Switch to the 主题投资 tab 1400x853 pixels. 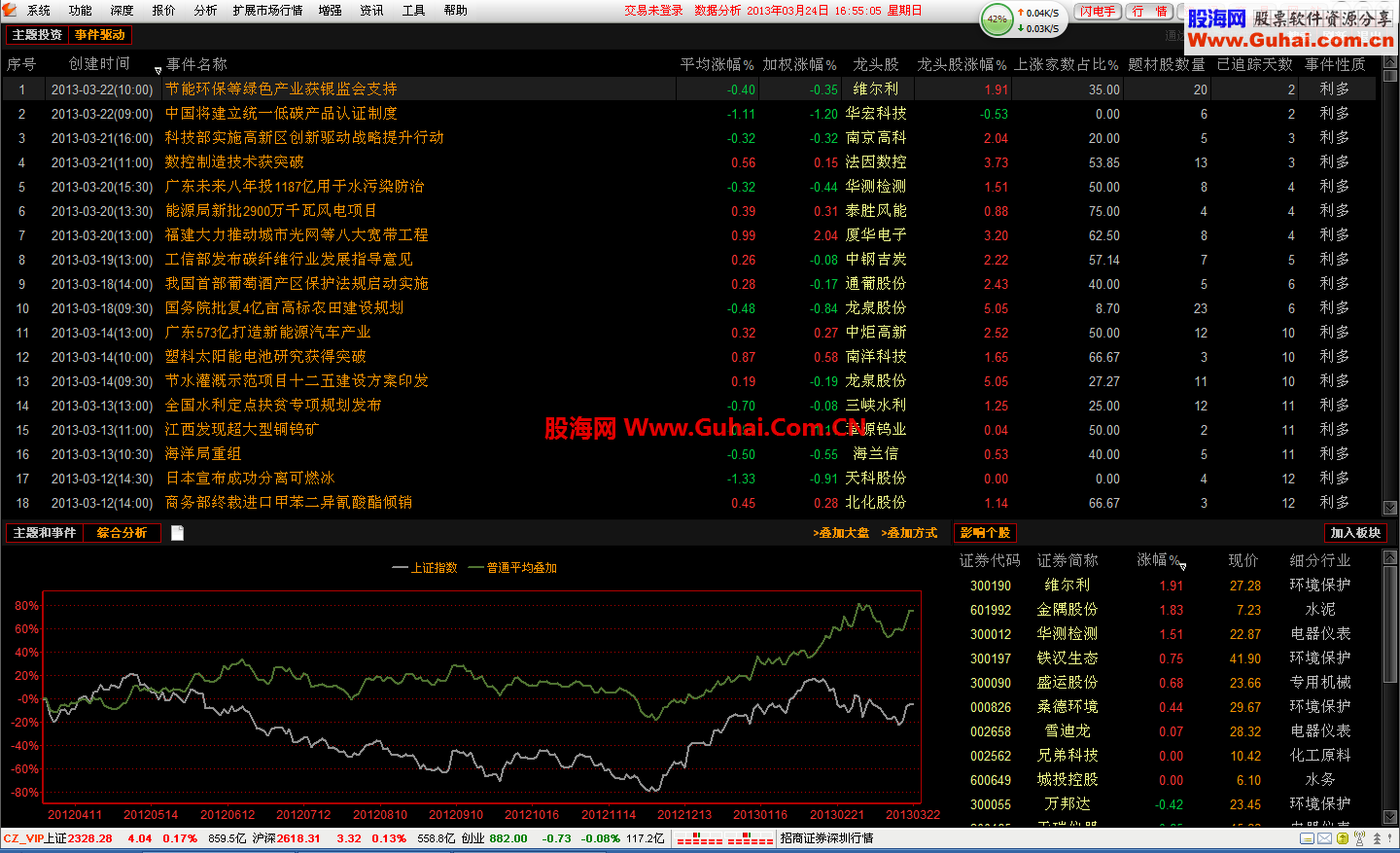point(37,35)
